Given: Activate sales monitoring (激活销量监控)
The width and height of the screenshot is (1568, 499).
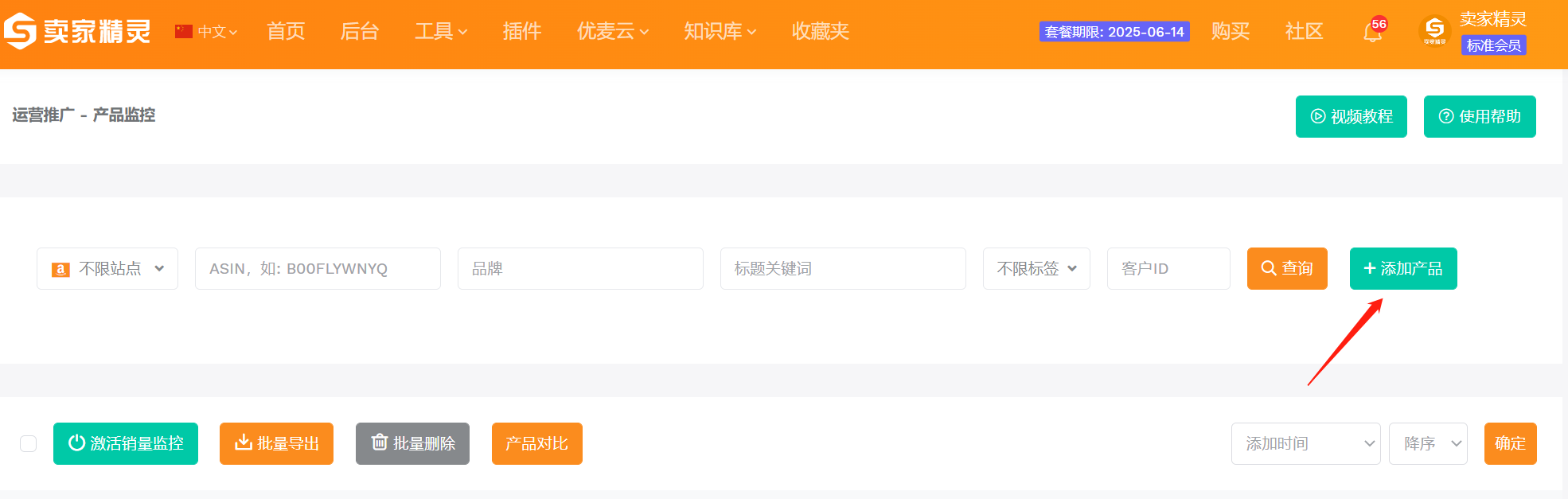Looking at the screenshot, I should click(x=126, y=443).
